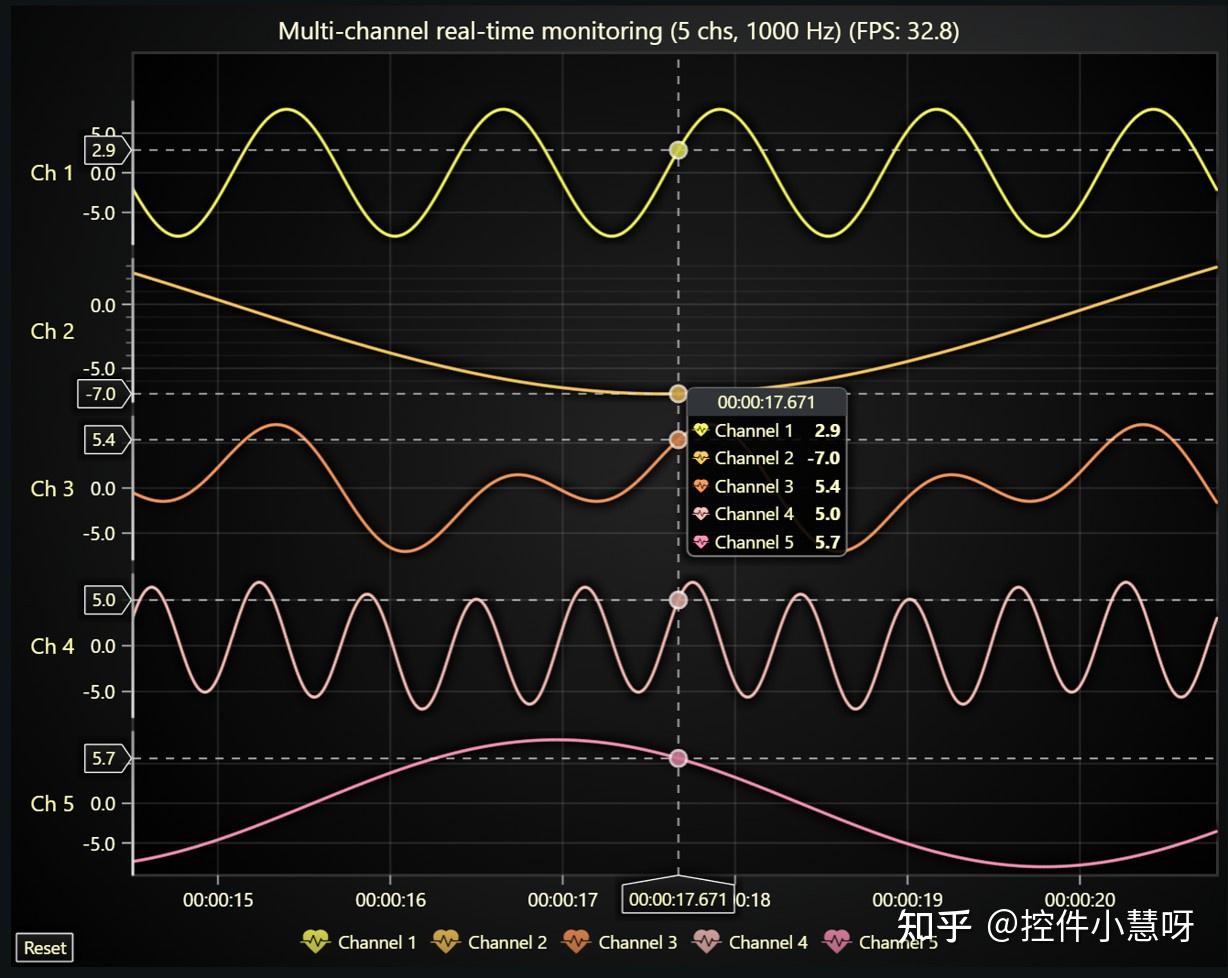The height and width of the screenshot is (978, 1228).
Task: Click the Channel 1 heartbeat legend icon
Action: click(317, 941)
